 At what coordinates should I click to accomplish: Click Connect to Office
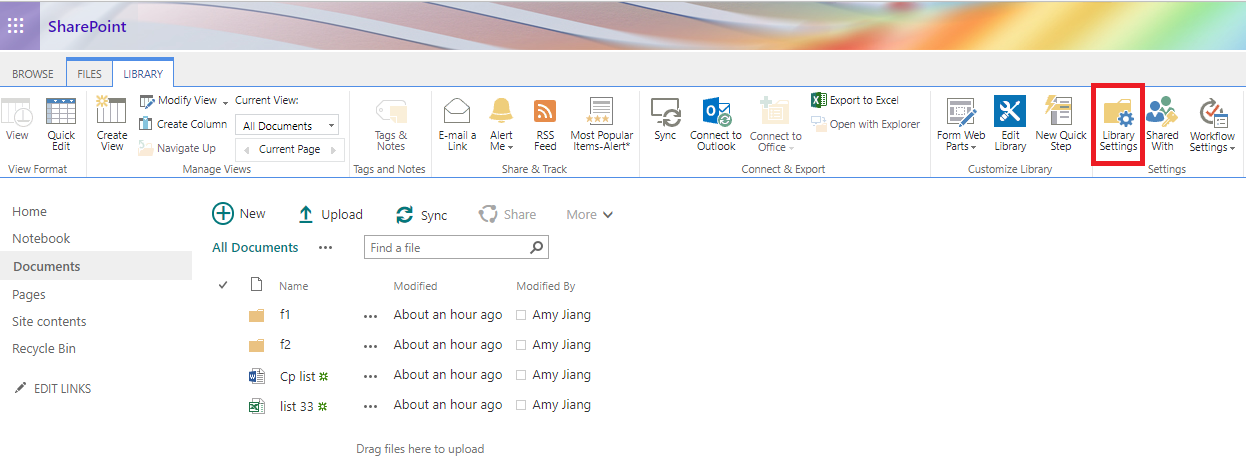(x=775, y=125)
